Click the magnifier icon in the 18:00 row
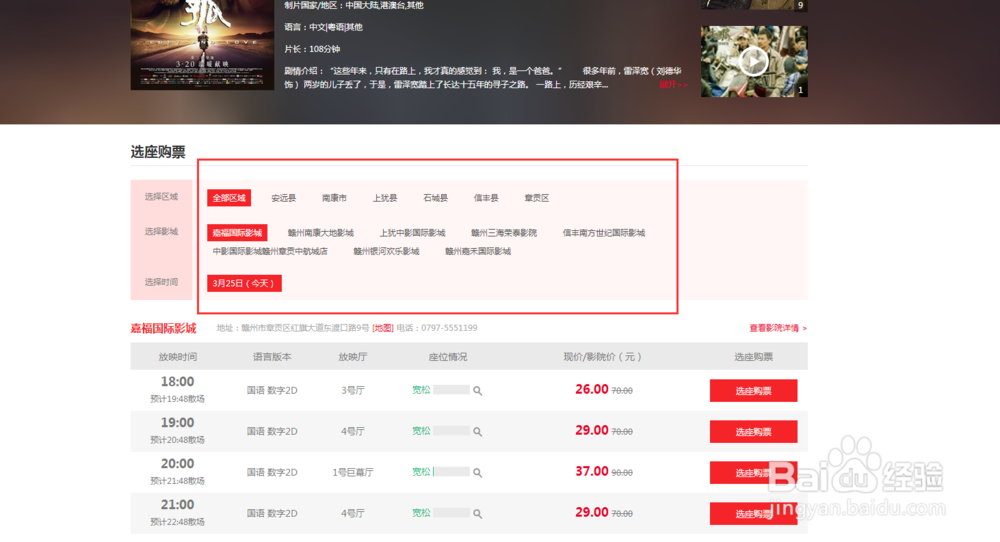The width and height of the screenshot is (1000, 542). coord(478,391)
